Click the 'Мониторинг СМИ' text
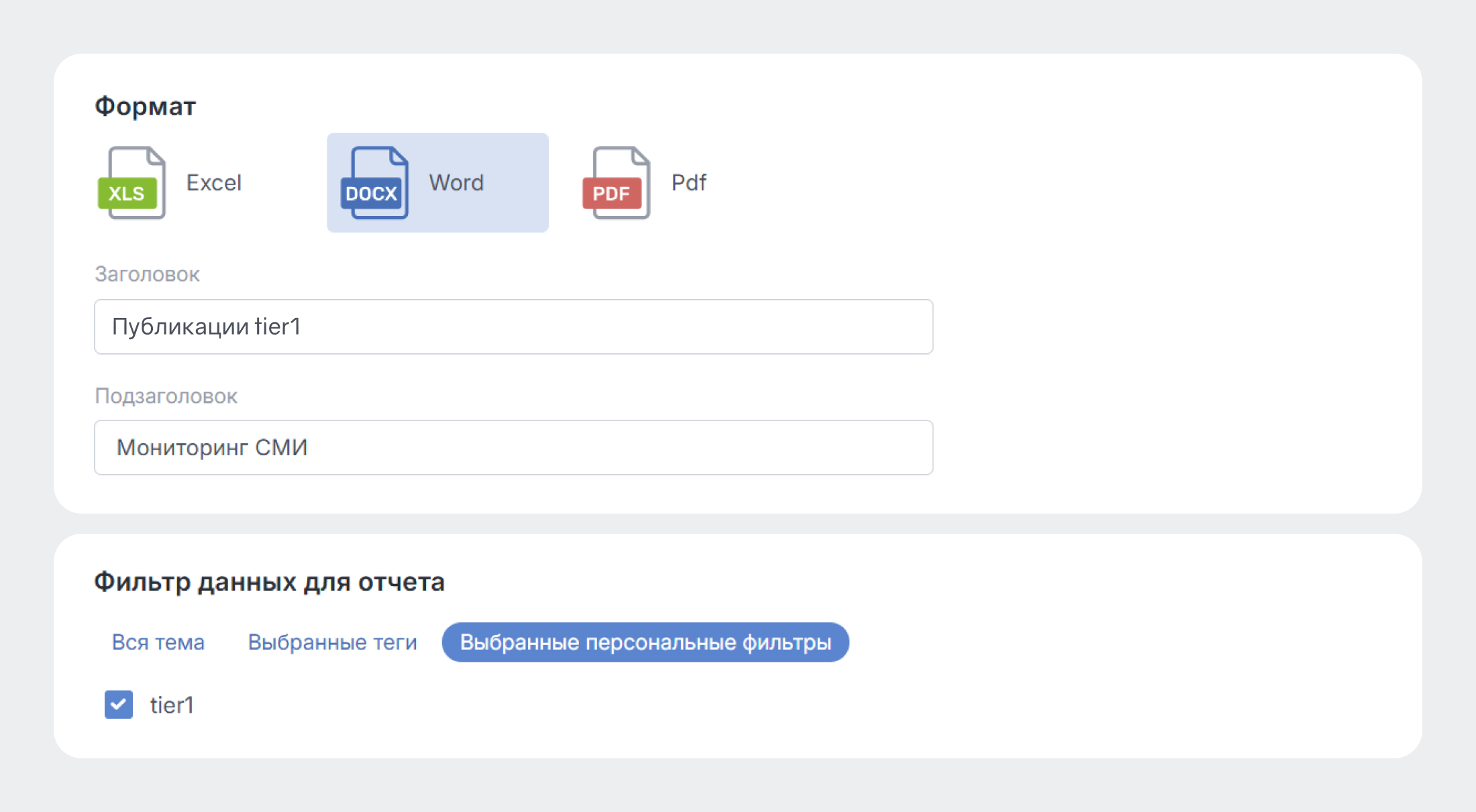The width and height of the screenshot is (1476, 812). (212, 448)
